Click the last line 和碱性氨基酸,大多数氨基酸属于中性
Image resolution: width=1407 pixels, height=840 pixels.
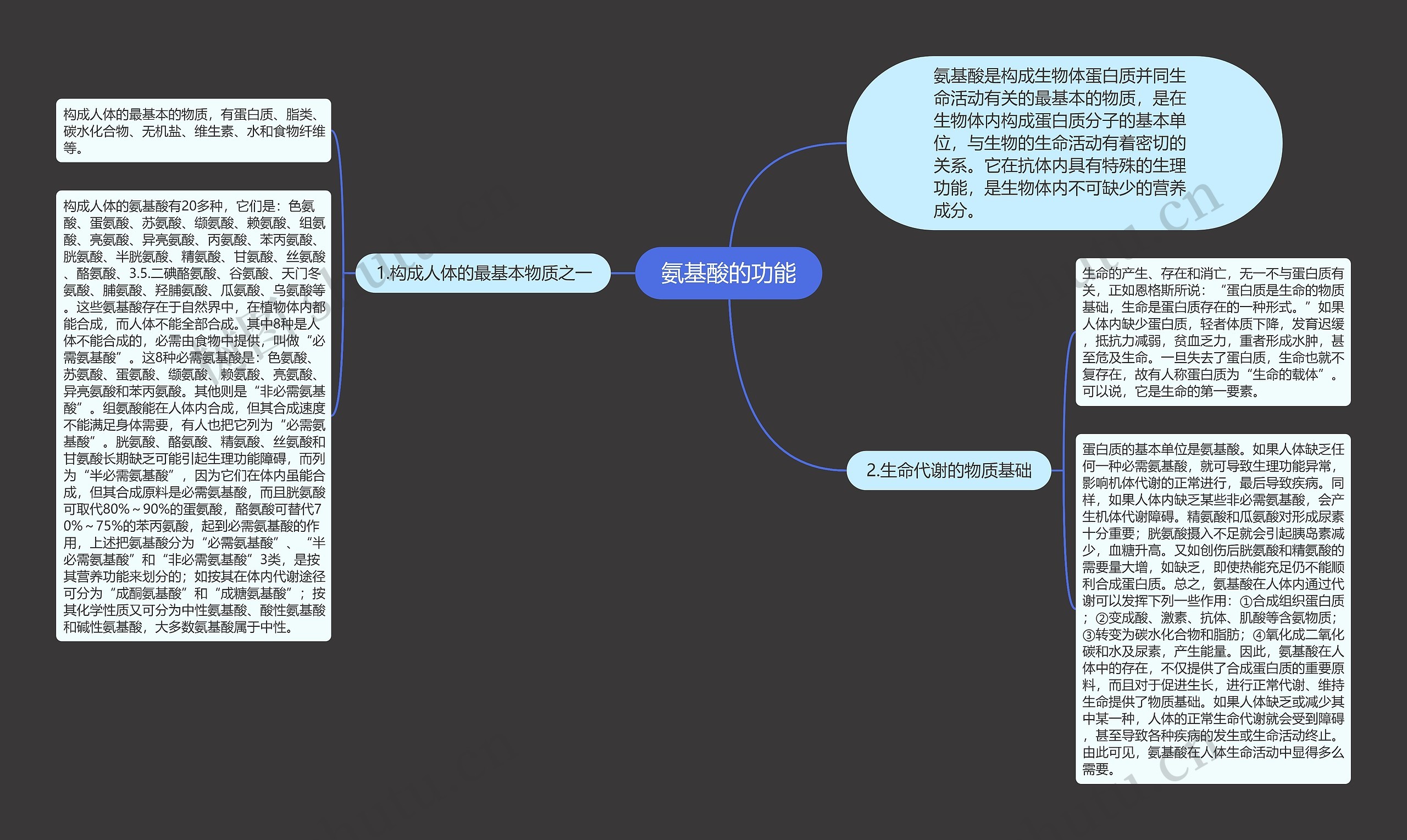pos(179,627)
